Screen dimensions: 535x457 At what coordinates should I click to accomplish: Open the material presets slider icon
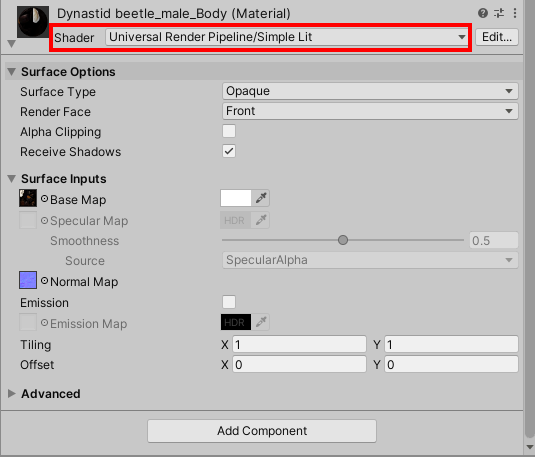coord(499,13)
